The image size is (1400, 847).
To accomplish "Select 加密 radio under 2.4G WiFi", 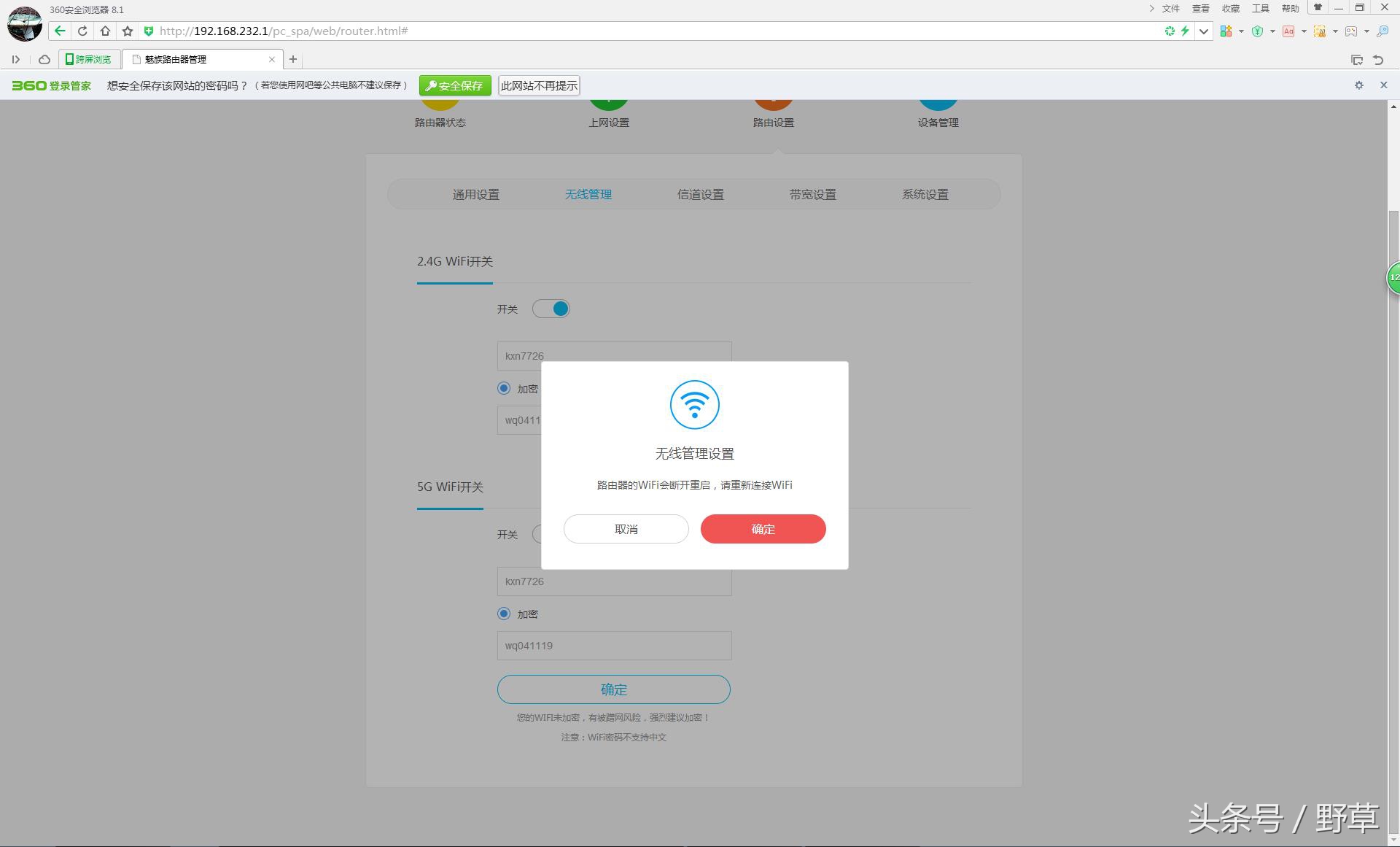I will [x=504, y=388].
